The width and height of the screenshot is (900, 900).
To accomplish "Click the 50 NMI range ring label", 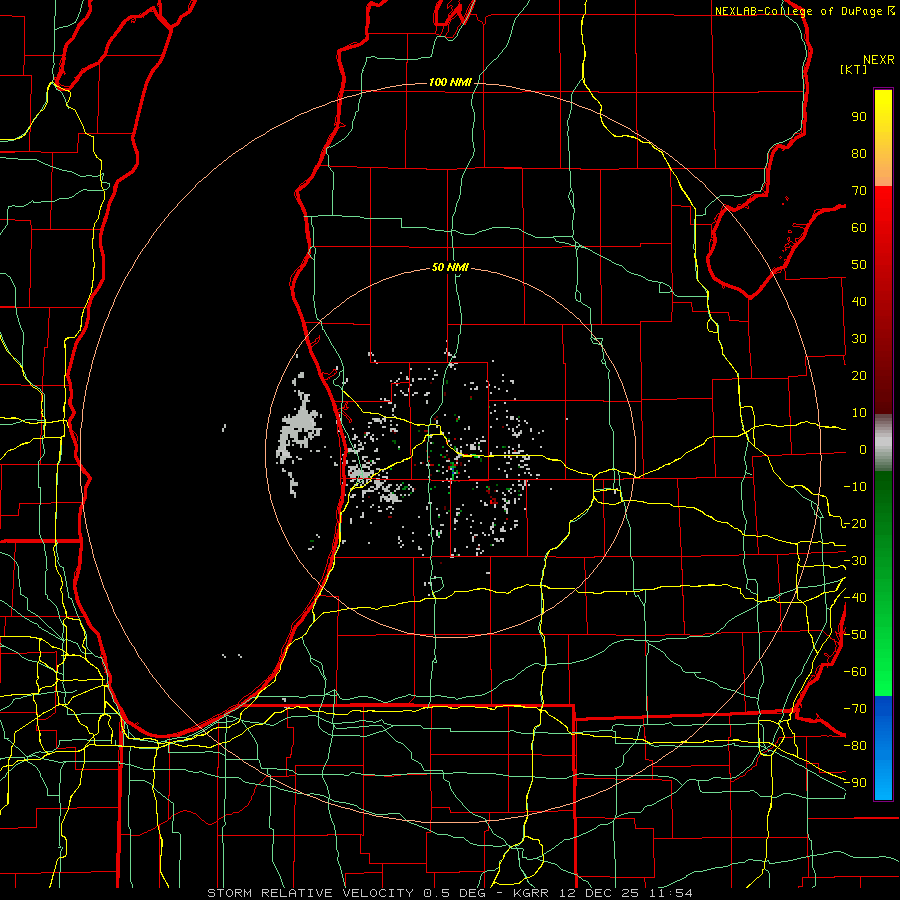I will click(450, 267).
